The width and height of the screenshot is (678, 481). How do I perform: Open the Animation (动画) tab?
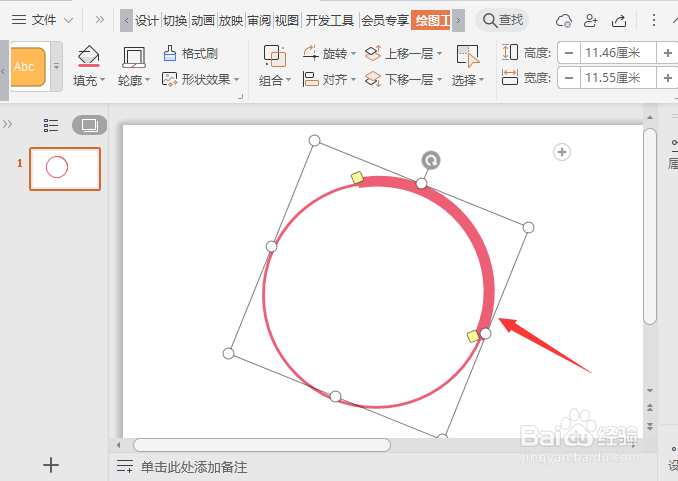coord(203,20)
